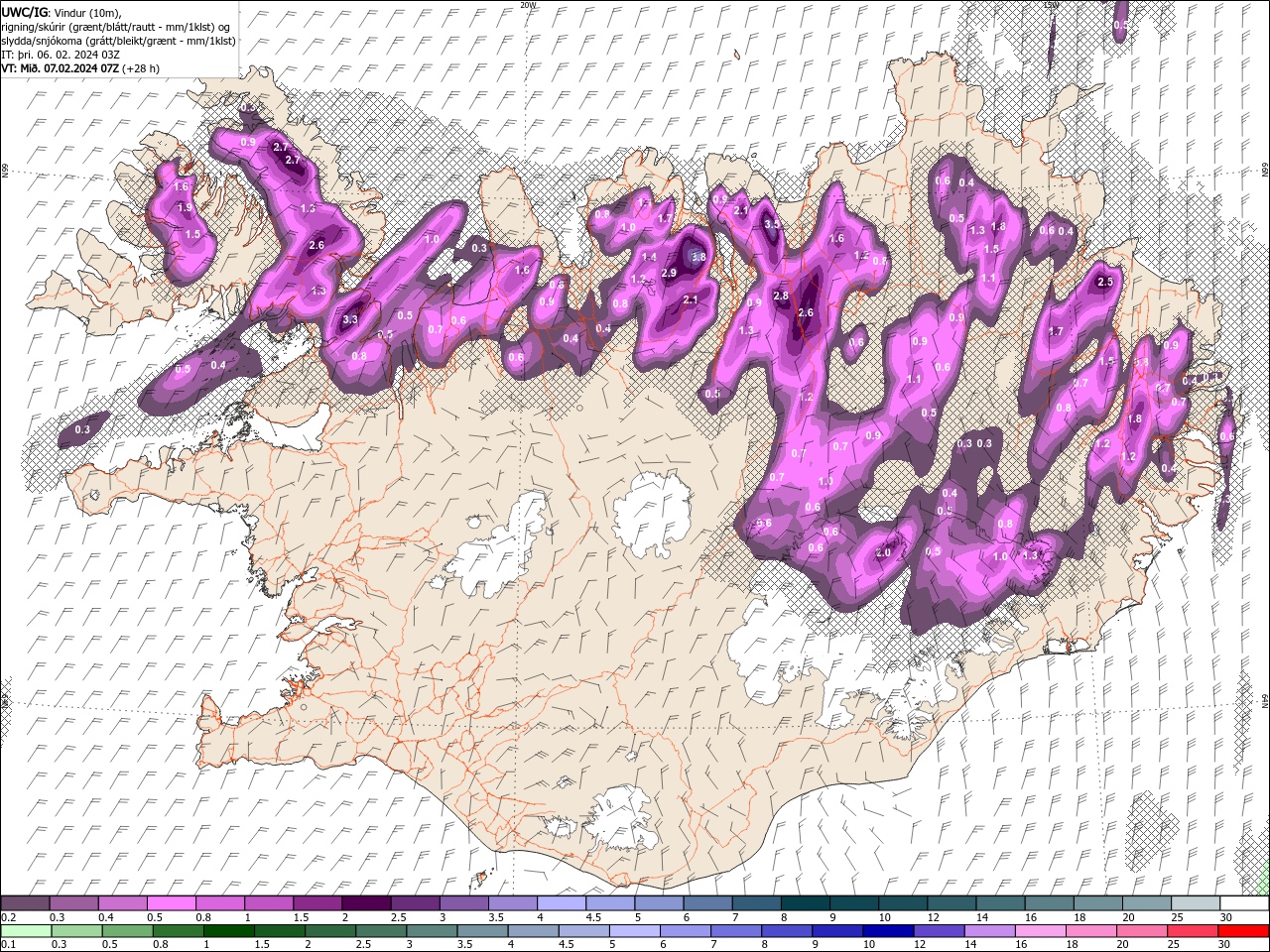
Task: Pick the darkest green 1–1.5 lower legend swatch
Action: 229,931
